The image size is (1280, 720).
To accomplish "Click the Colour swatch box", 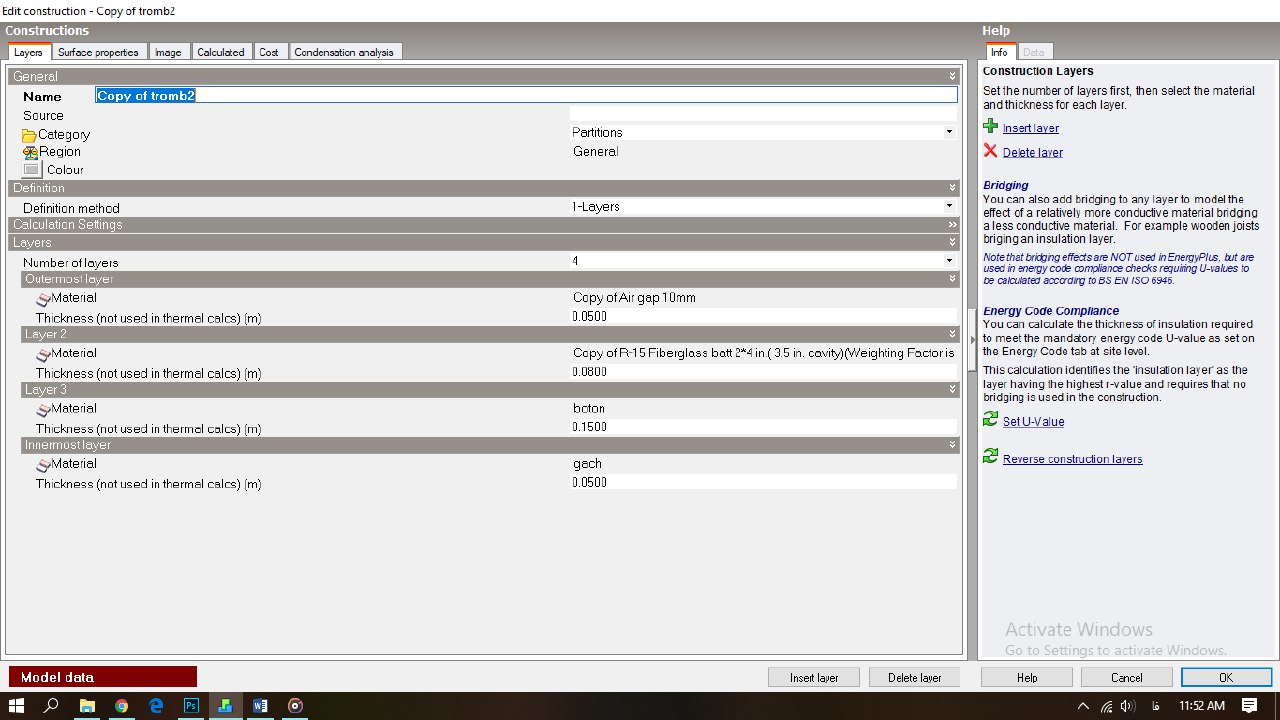I will [32, 169].
